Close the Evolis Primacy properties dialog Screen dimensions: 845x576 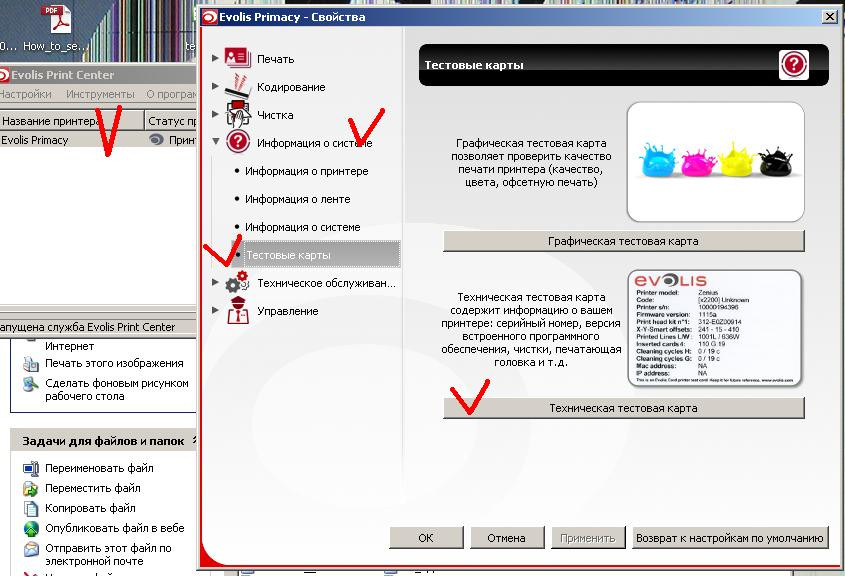point(830,17)
